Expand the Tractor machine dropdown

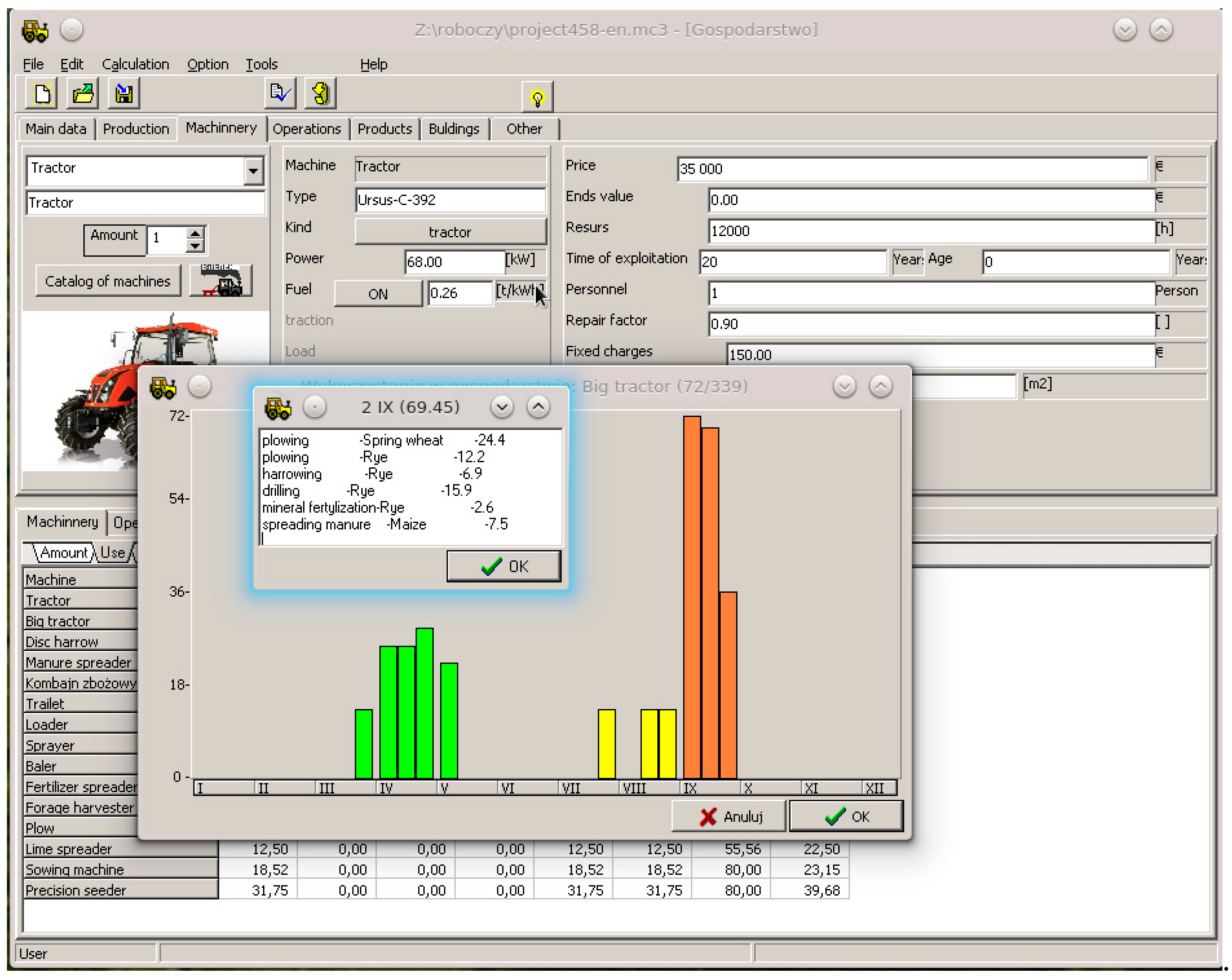click(x=253, y=171)
